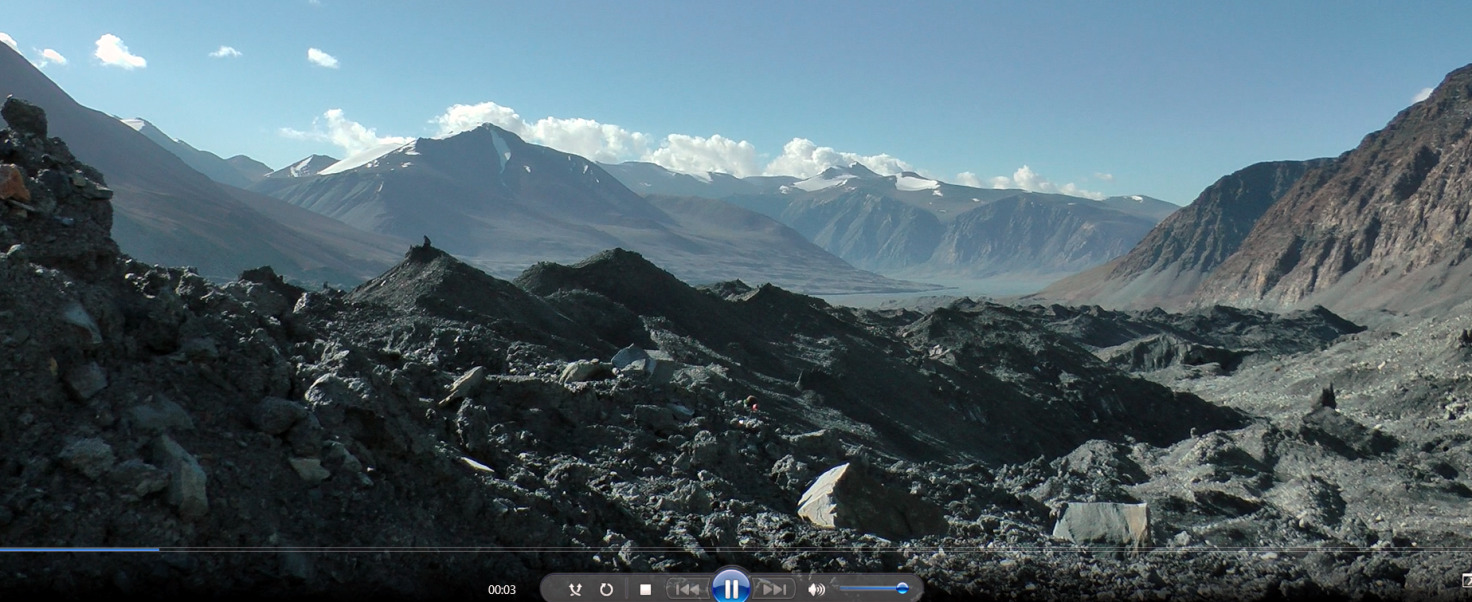Click the seek progress bar
The height and width of the screenshot is (602, 1472).
pyautogui.click(x=736, y=549)
